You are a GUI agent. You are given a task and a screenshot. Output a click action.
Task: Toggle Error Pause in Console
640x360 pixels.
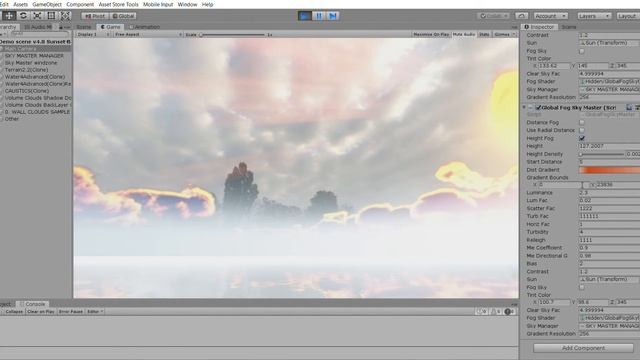pos(71,311)
